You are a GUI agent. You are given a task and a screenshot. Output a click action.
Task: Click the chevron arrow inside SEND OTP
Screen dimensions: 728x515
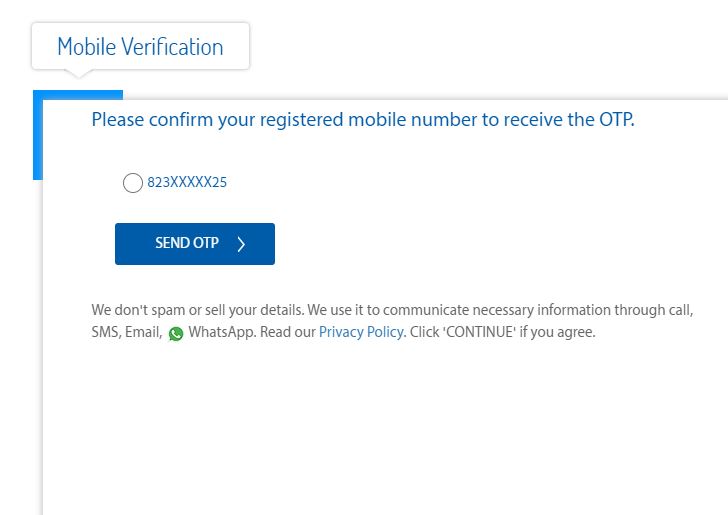pos(241,244)
